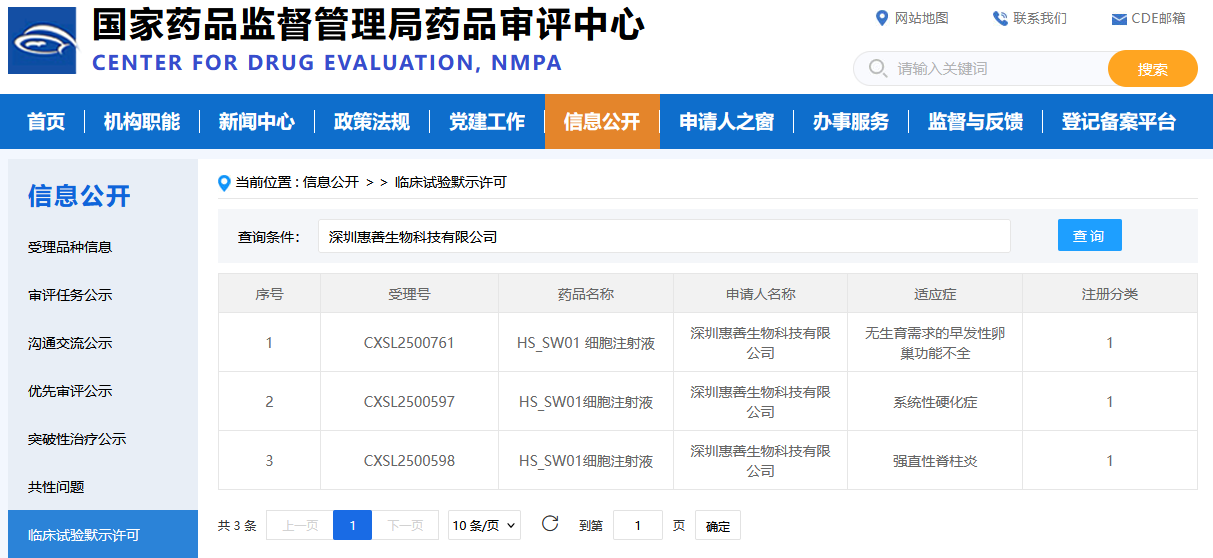The height and width of the screenshot is (558, 1213).
Task: Go to the 申请人之窗 menu
Action: (x=726, y=122)
